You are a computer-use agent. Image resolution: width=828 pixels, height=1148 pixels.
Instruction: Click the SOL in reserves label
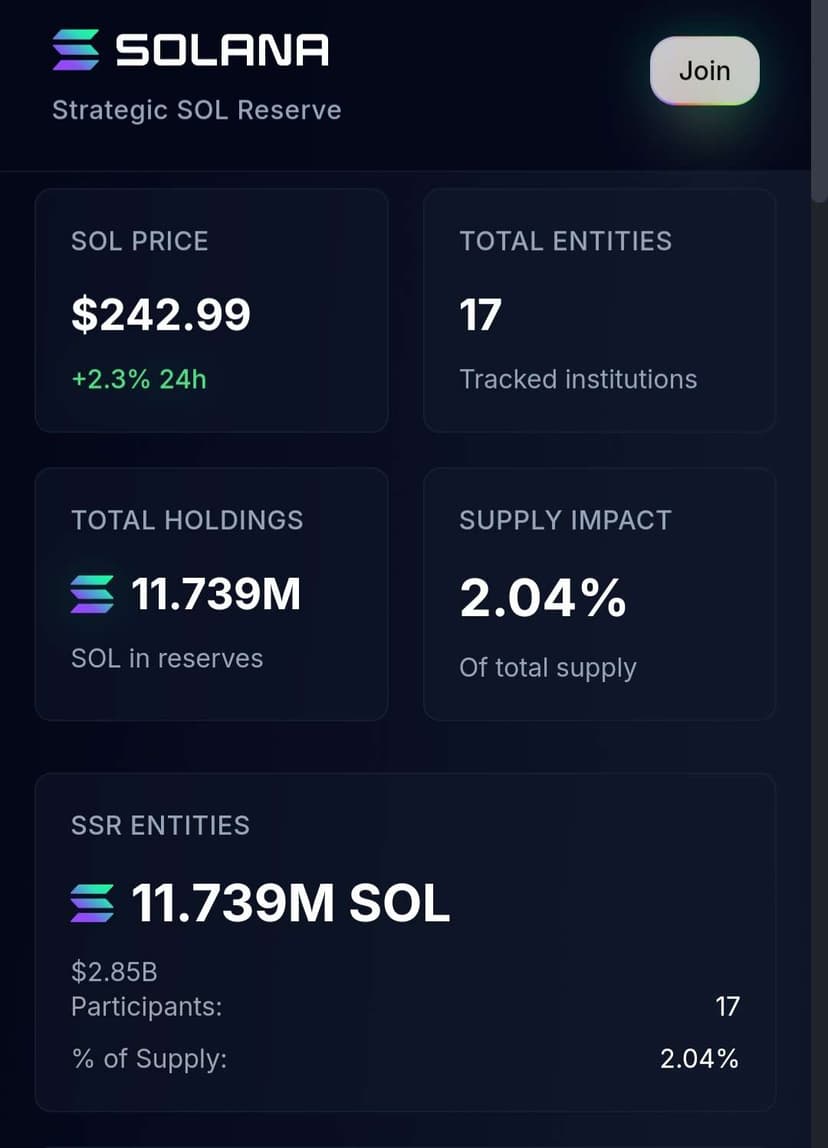[x=167, y=658]
